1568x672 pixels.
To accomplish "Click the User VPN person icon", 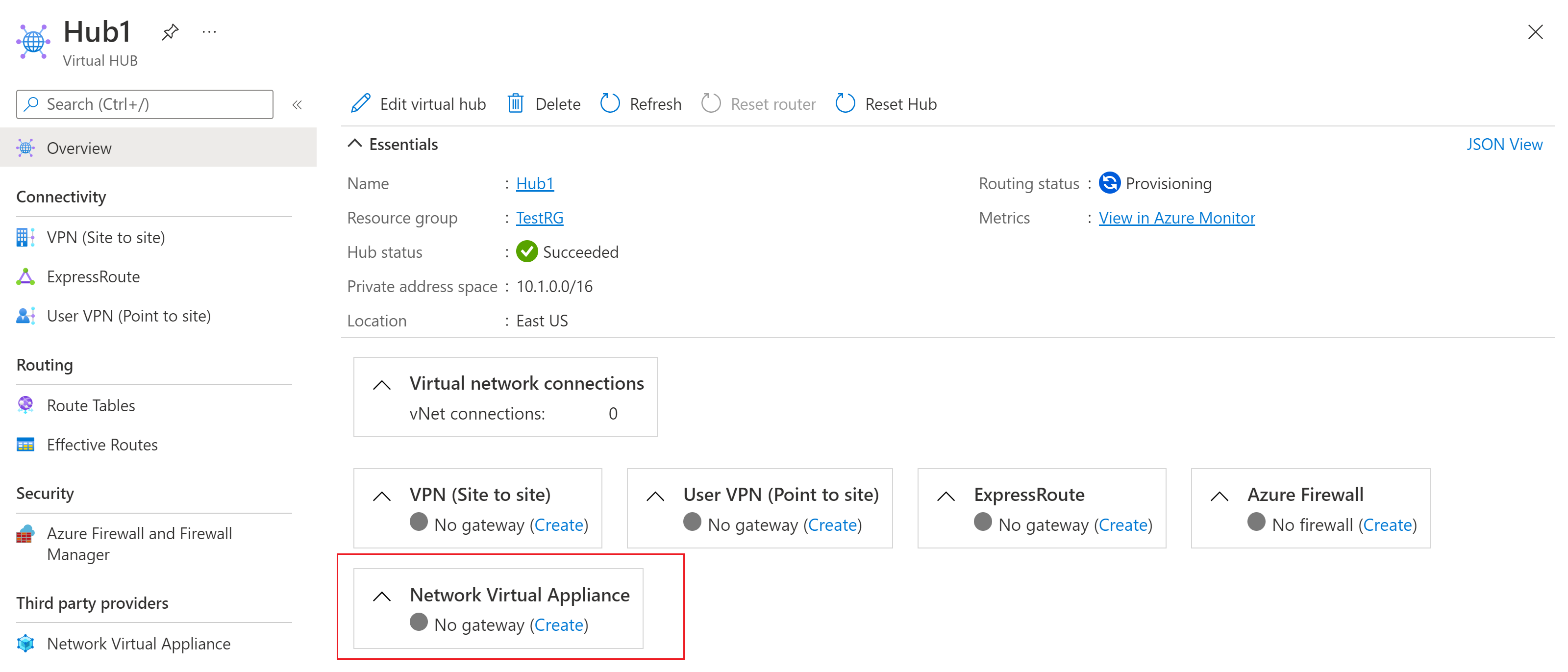I will 25,316.
